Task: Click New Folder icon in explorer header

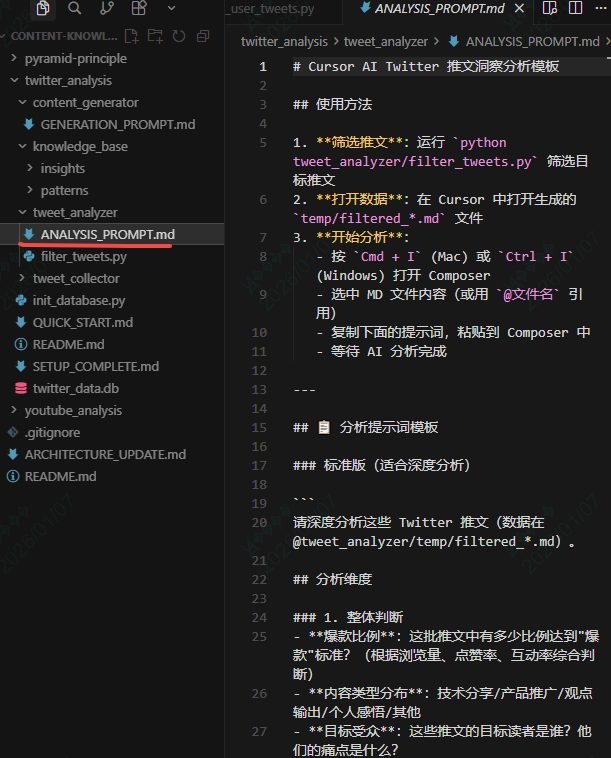Action: click(x=155, y=36)
